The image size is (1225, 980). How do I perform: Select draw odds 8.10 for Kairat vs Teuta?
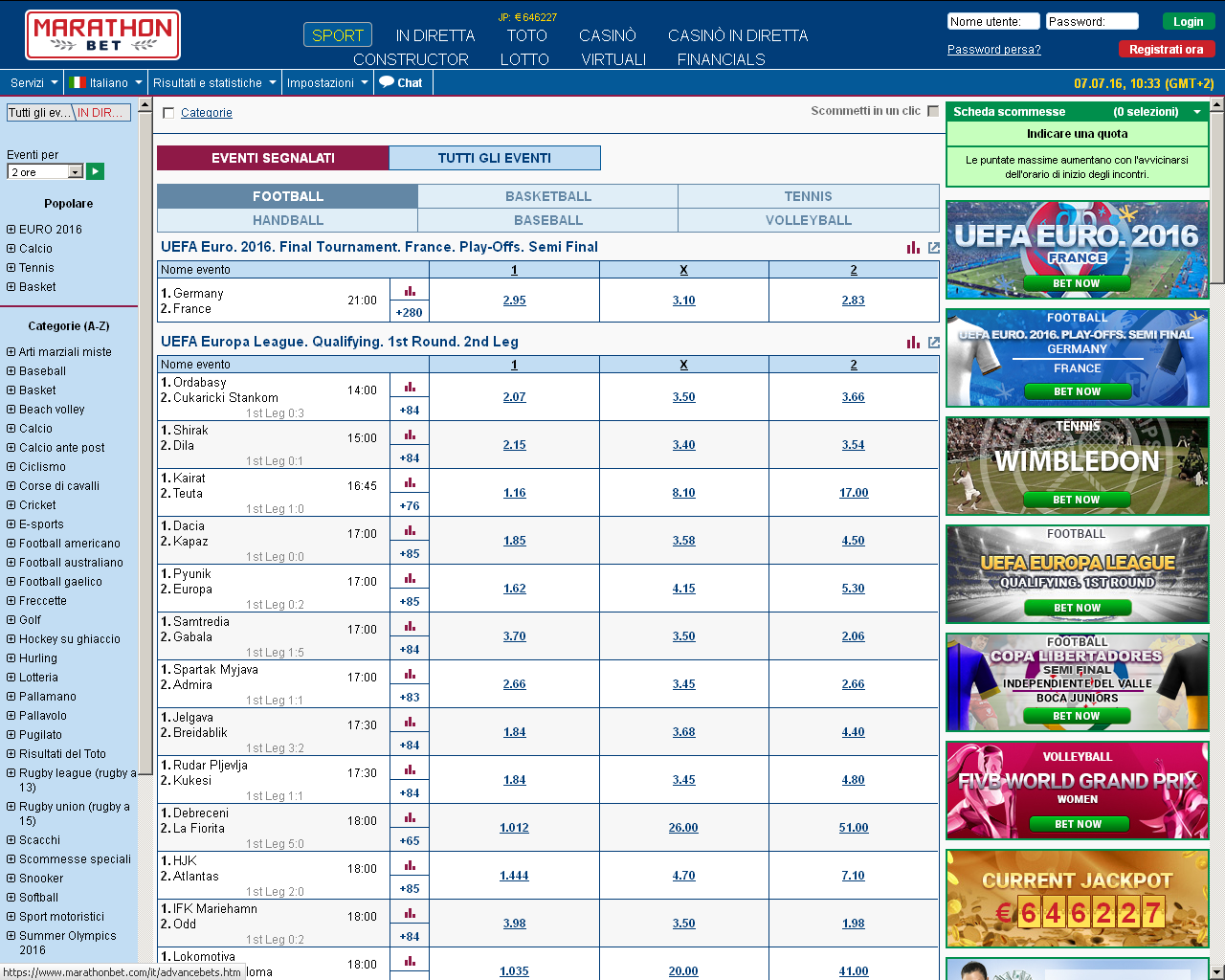click(x=683, y=493)
